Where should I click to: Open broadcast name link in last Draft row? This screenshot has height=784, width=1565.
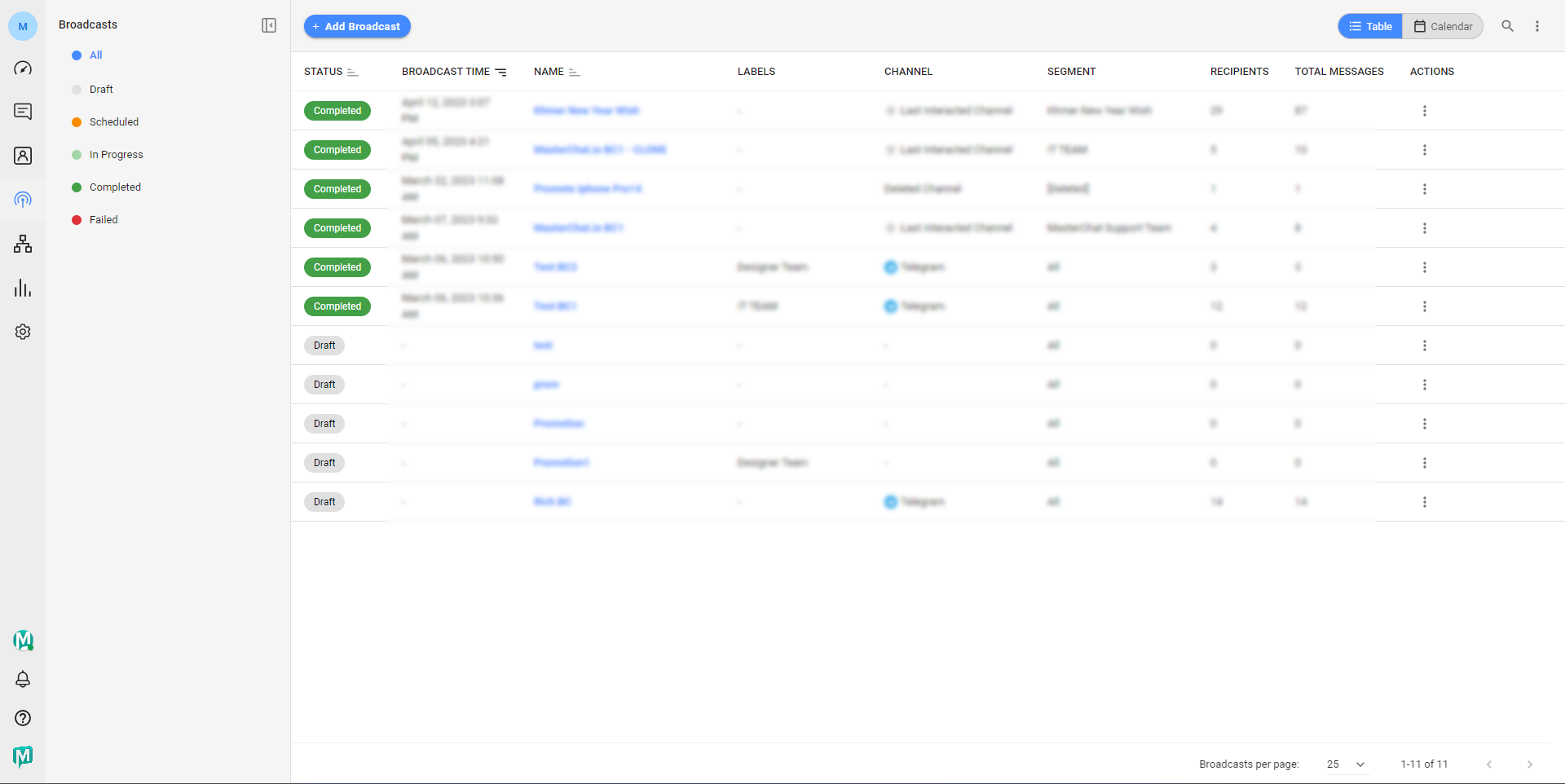click(552, 502)
